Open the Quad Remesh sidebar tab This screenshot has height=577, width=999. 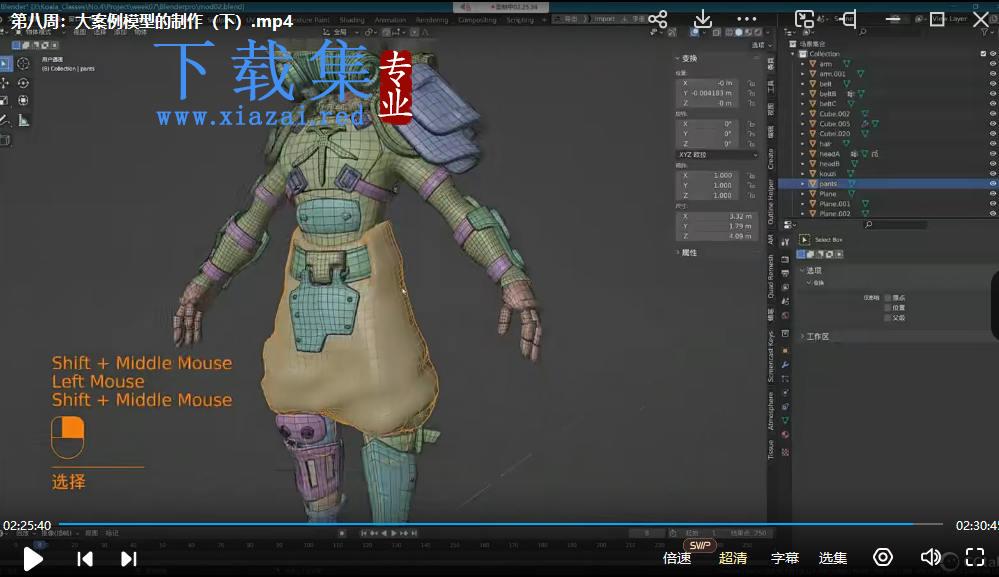pyautogui.click(x=771, y=276)
